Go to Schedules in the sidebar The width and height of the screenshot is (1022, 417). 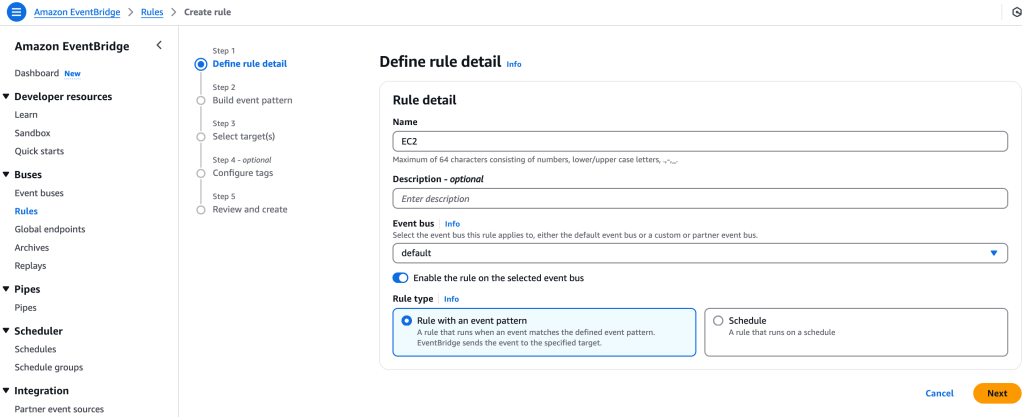tap(35, 349)
